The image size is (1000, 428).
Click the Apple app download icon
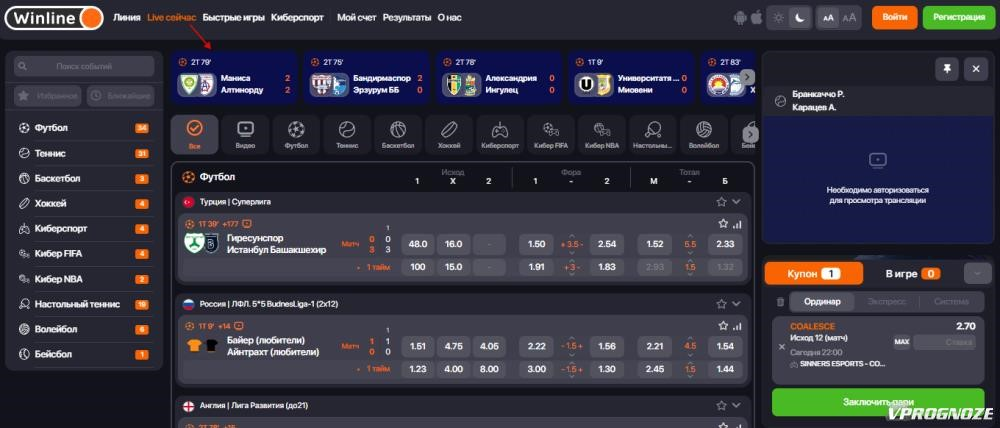pos(756,18)
